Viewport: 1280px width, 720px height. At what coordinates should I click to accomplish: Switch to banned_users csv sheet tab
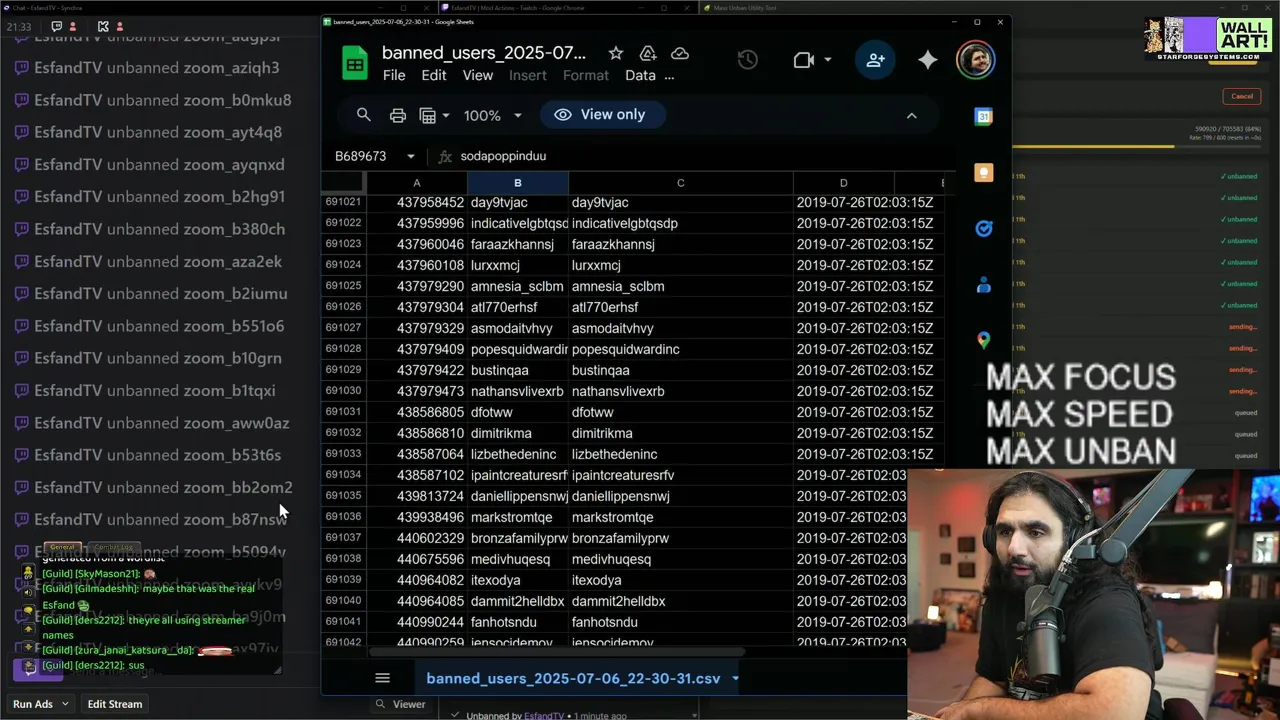click(573, 678)
